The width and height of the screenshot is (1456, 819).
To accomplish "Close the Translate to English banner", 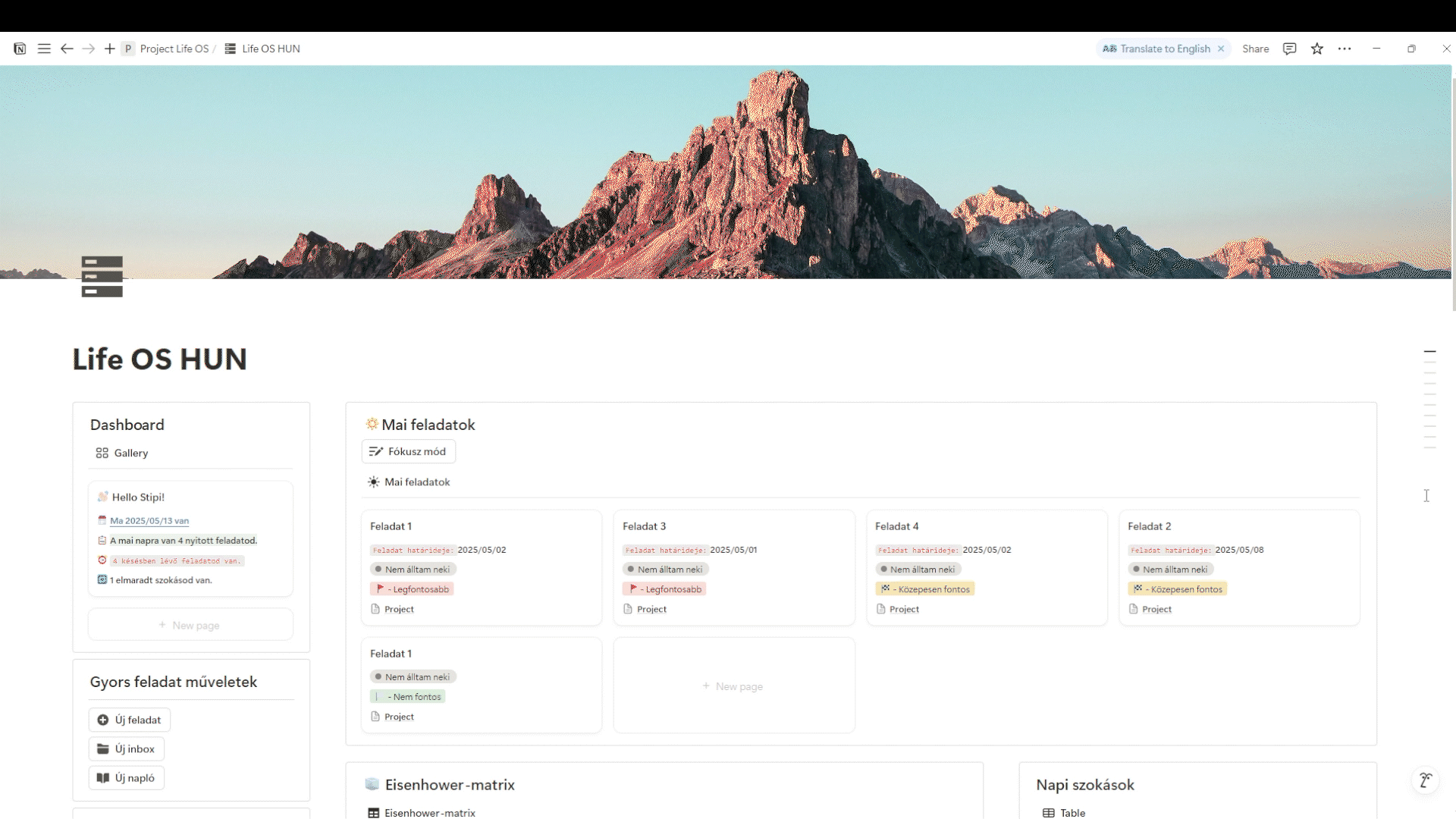I will [1221, 49].
